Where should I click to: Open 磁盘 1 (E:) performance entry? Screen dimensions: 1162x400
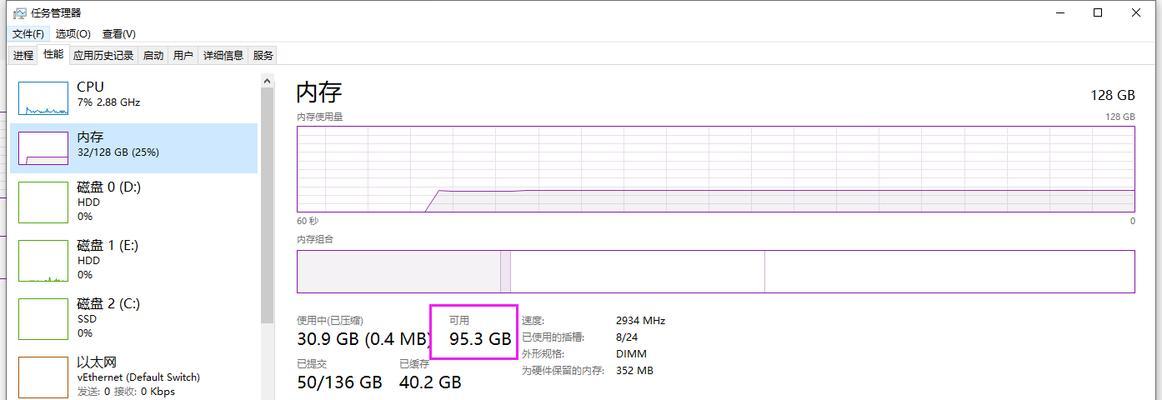(x=134, y=259)
